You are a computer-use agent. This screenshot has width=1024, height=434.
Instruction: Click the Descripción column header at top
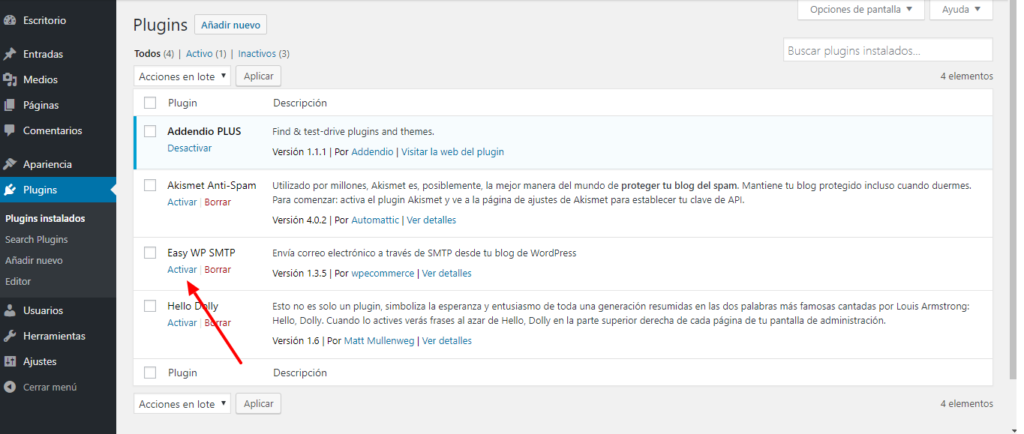[x=300, y=103]
